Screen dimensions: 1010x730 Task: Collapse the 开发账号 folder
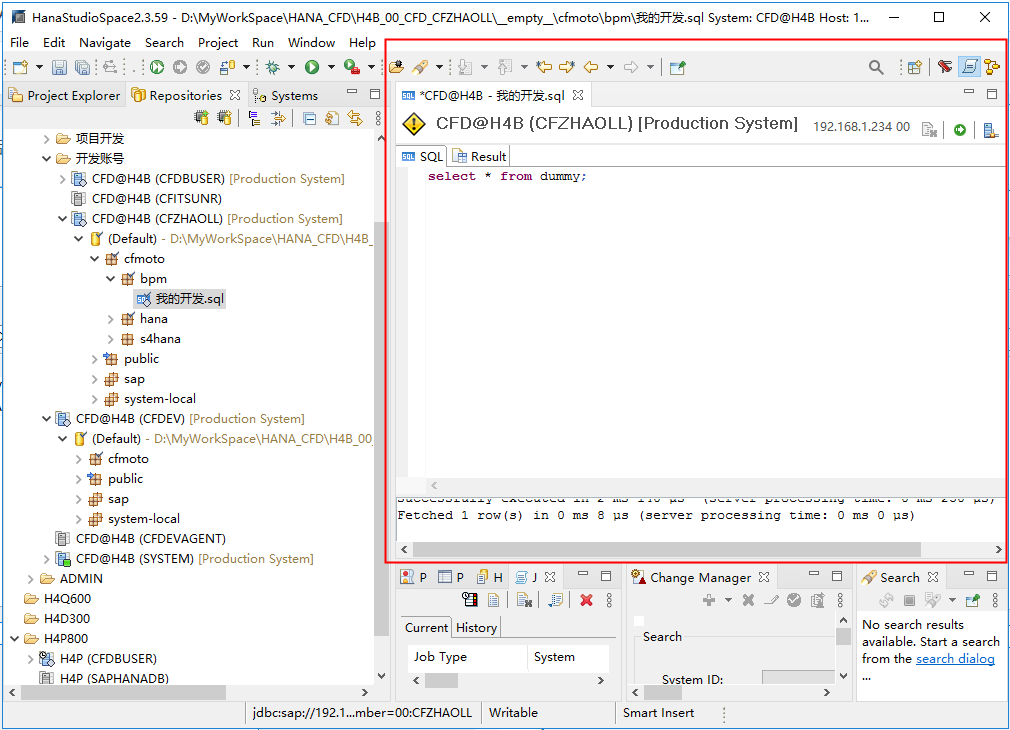click(46, 158)
